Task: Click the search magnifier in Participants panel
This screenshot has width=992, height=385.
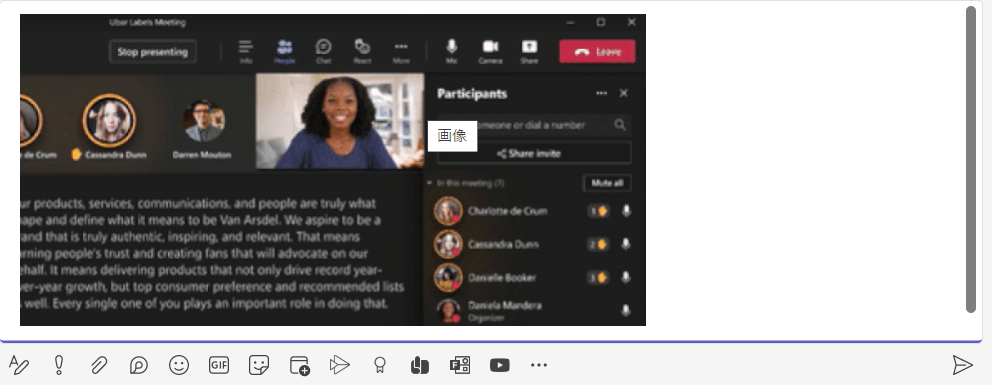Action: pos(621,125)
